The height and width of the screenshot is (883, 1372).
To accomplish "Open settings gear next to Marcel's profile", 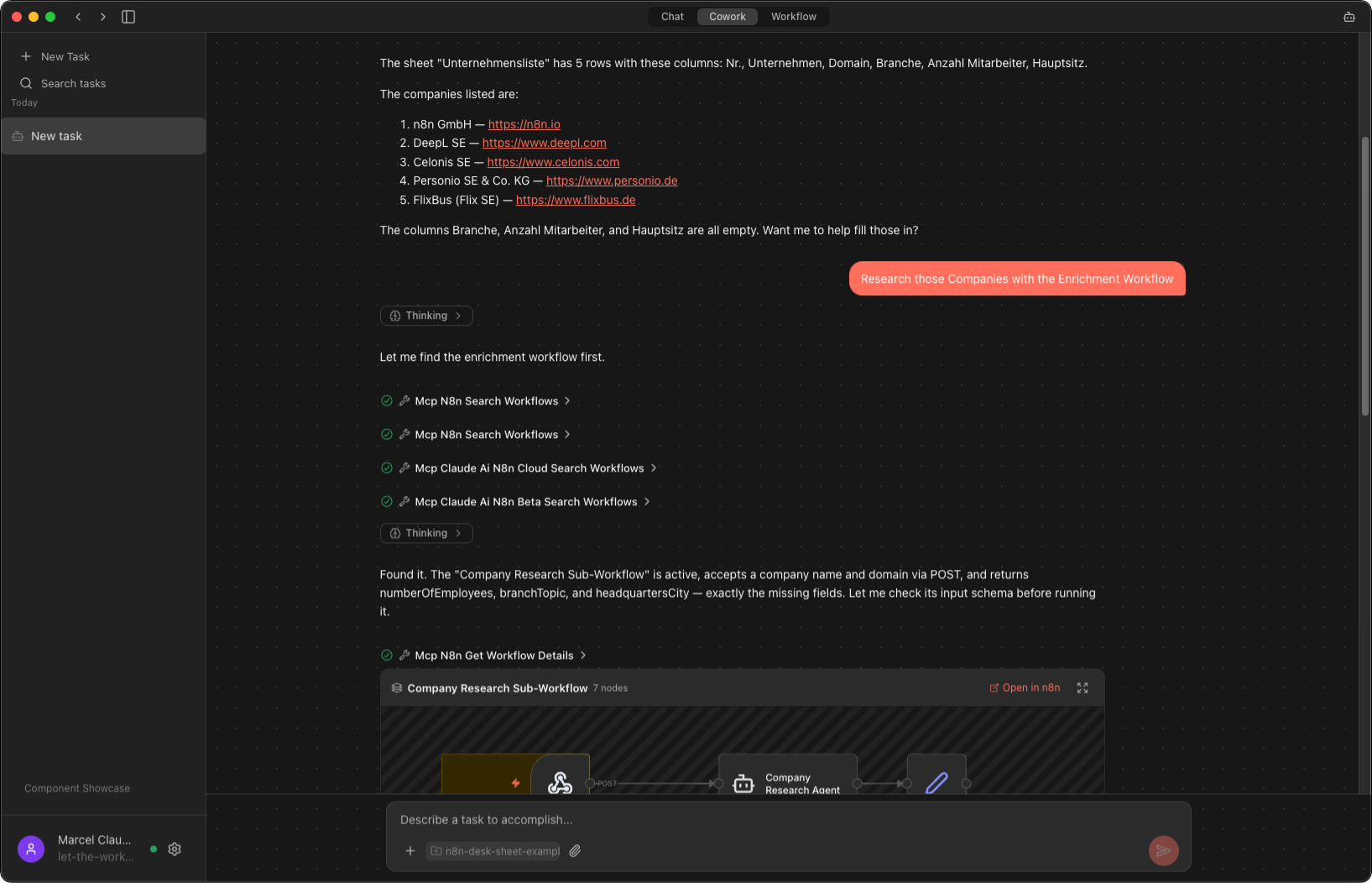I will coord(175,849).
